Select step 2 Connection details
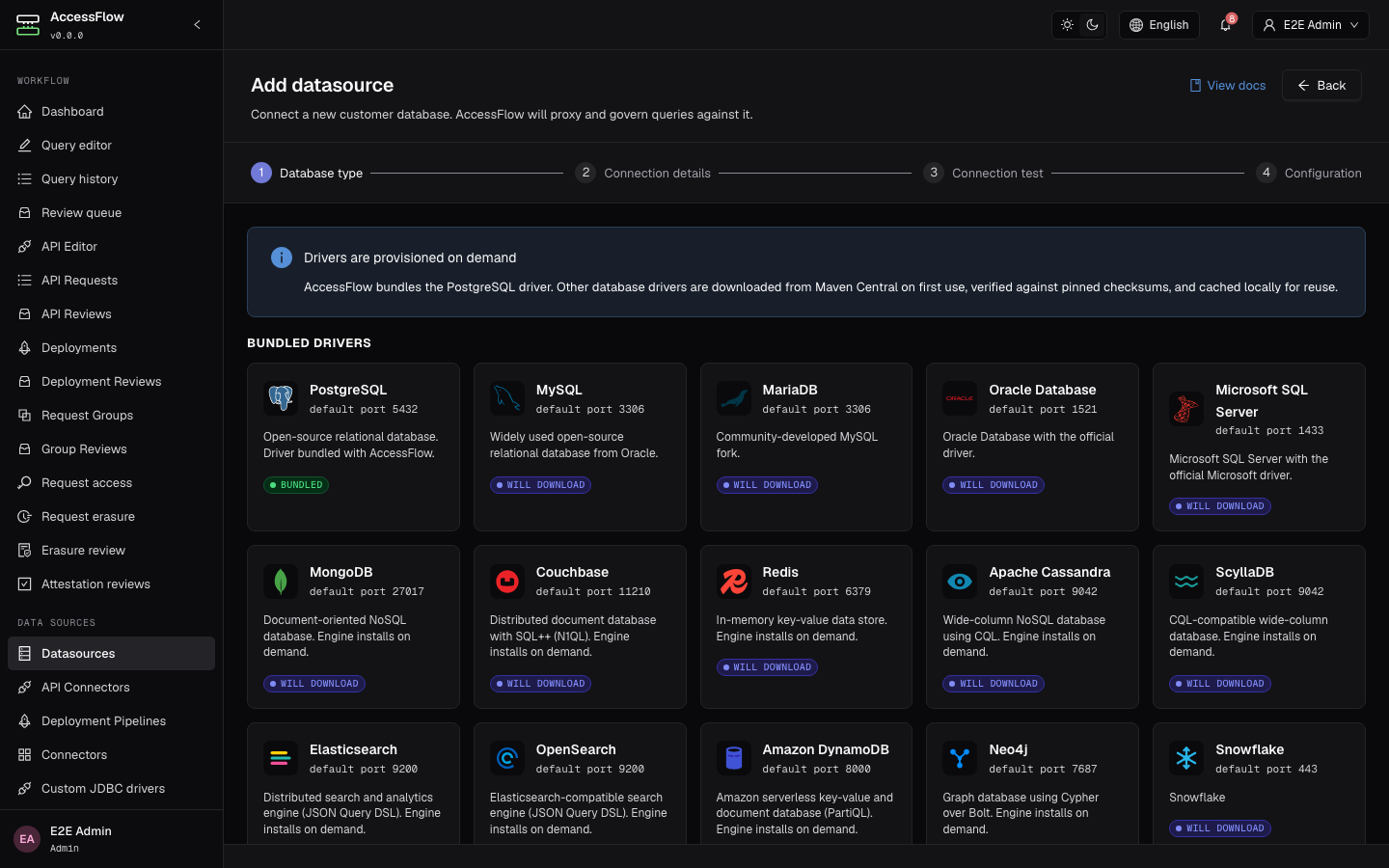 (642, 174)
